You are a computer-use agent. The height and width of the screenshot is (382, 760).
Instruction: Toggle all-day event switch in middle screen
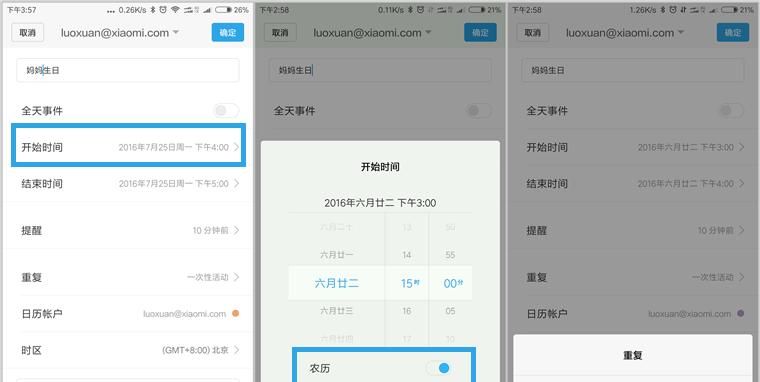(x=479, y=111)
